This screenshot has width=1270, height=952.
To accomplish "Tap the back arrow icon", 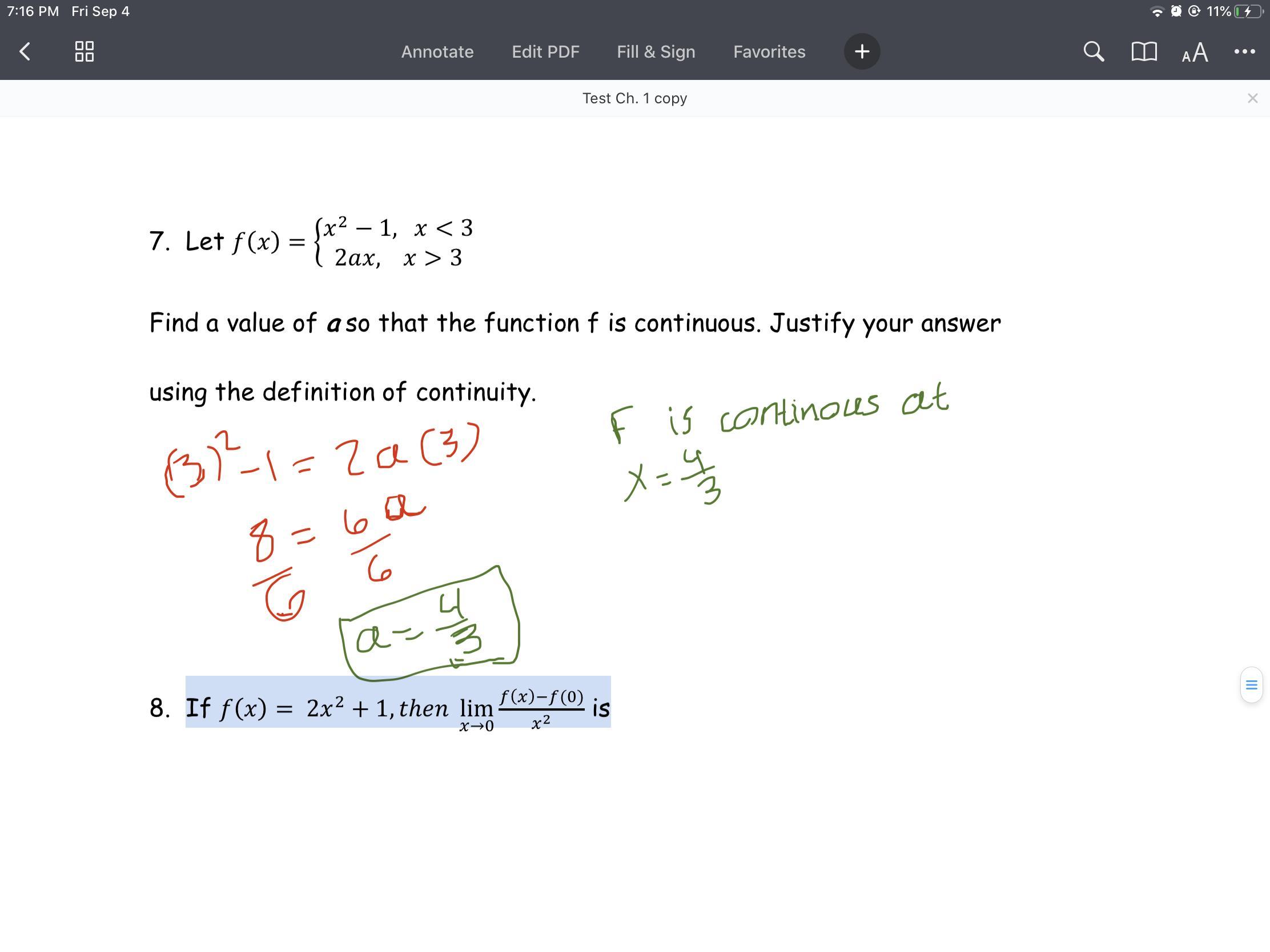I will coord(25,51).
